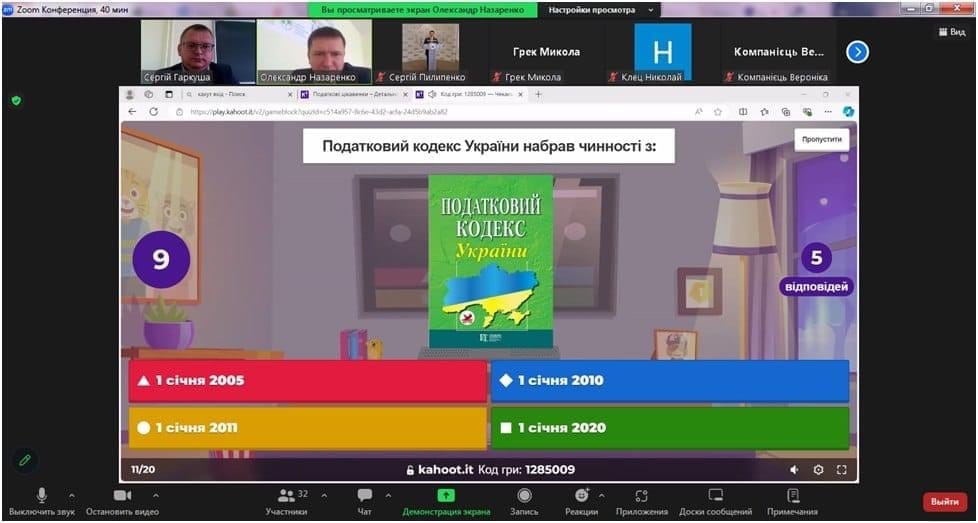Image resolution: width=978 pixels, height=523 pixels.
Task: Click the Пропустити skip button
Action: 822,140
